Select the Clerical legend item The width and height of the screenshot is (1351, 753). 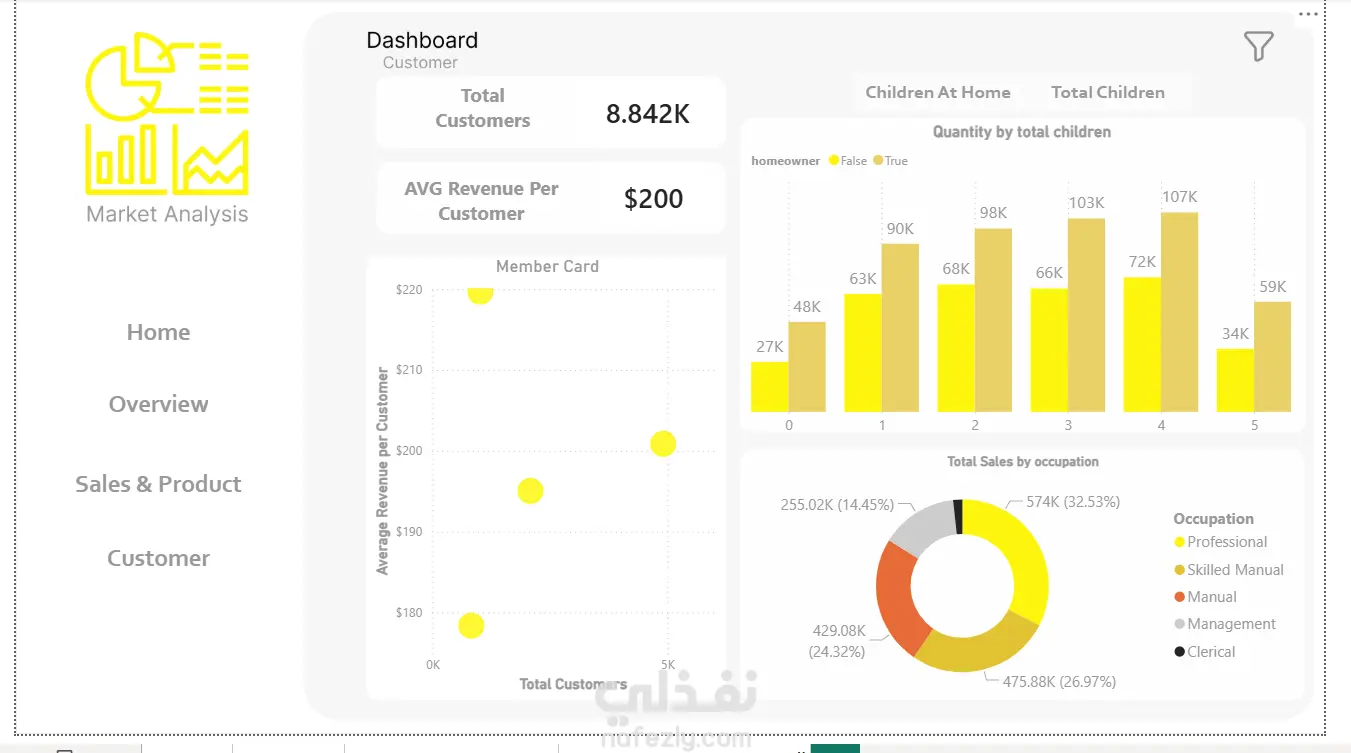[1204, 652]
